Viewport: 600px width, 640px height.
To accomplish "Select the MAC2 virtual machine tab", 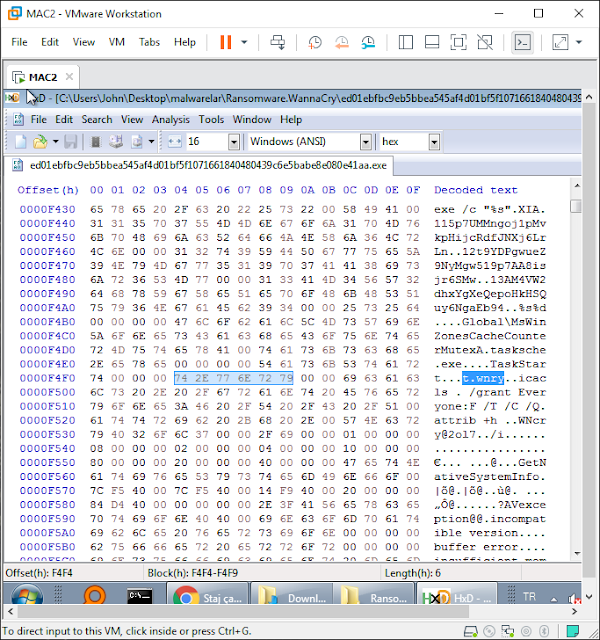I will [42, 77].
